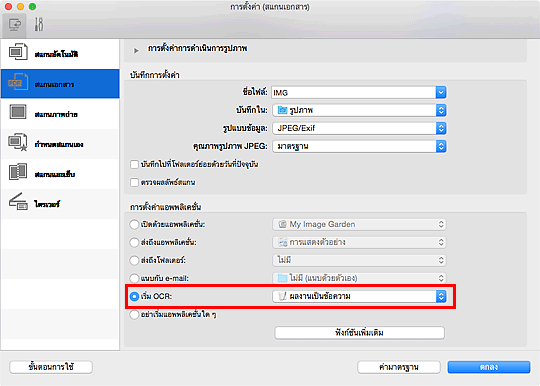Select the Driver (ไดรเวอร์) scanner sidebar icon
Viewport: 540px width, 386px height.
[18, 202]
